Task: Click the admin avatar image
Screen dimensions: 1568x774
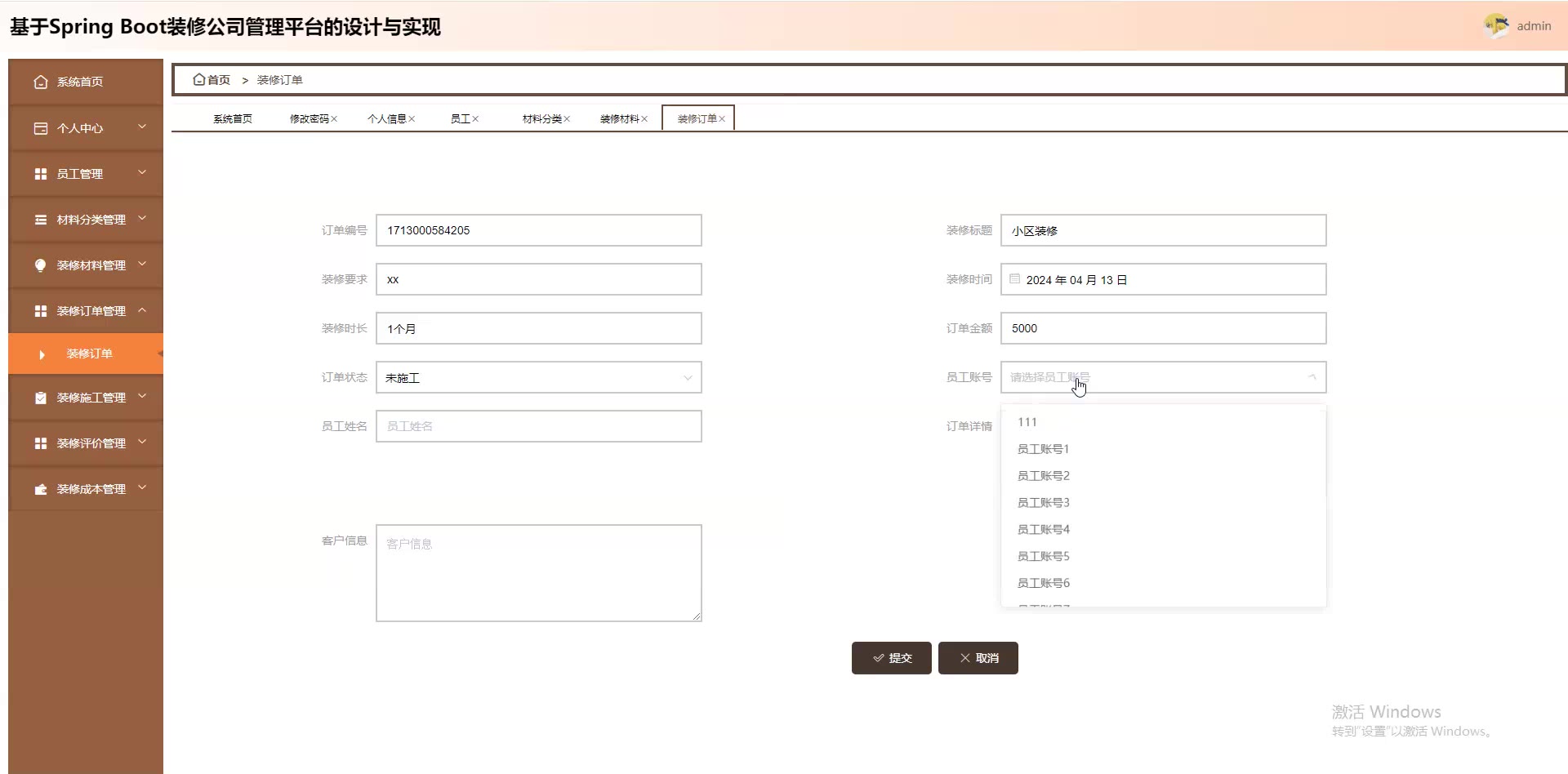Action: tap(1496, 26)
